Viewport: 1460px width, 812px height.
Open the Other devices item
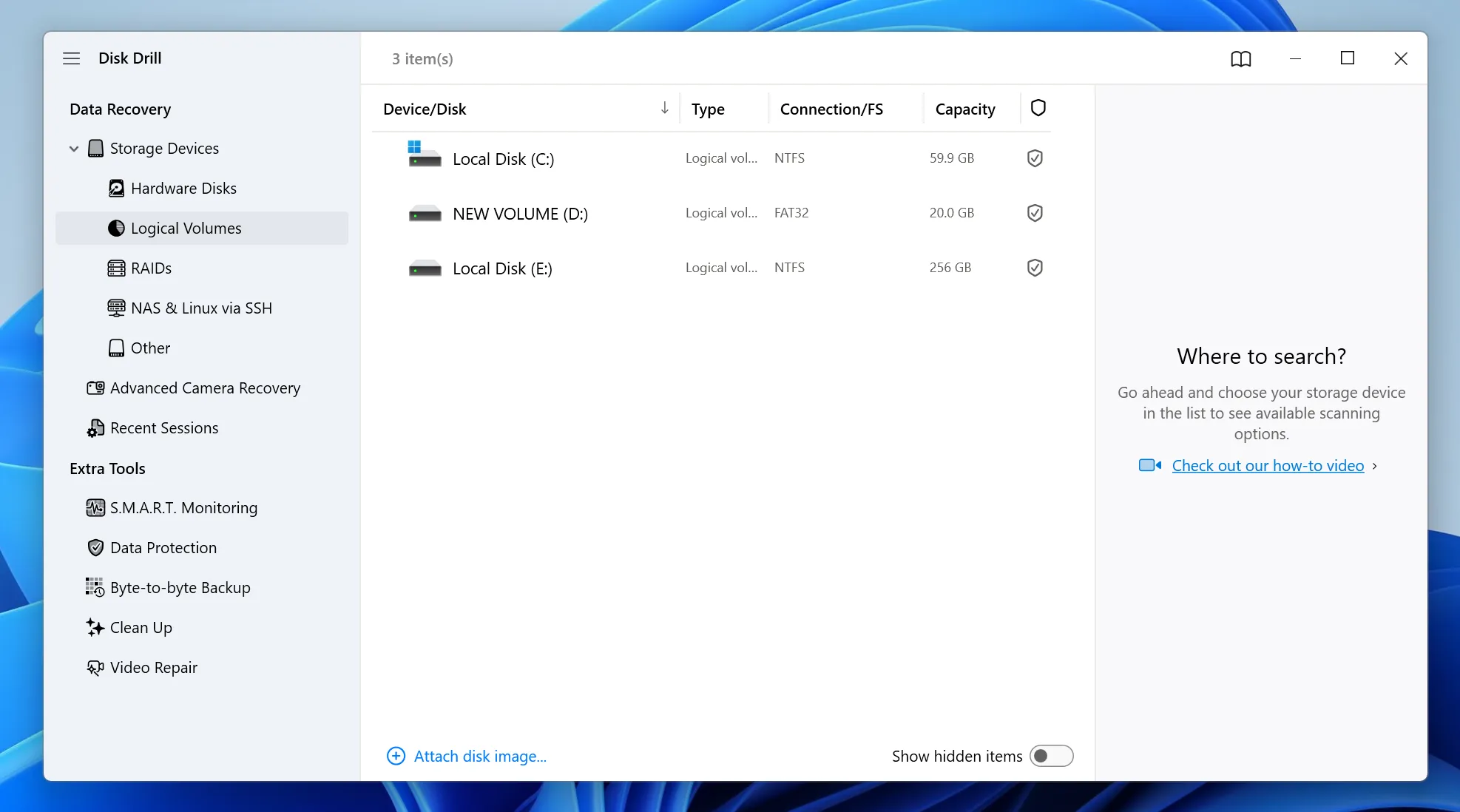150,348
